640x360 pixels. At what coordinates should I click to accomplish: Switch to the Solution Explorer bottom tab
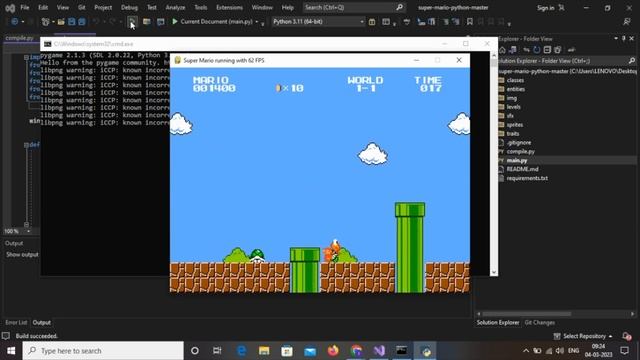pyautogui.click(x=498, y=322)
